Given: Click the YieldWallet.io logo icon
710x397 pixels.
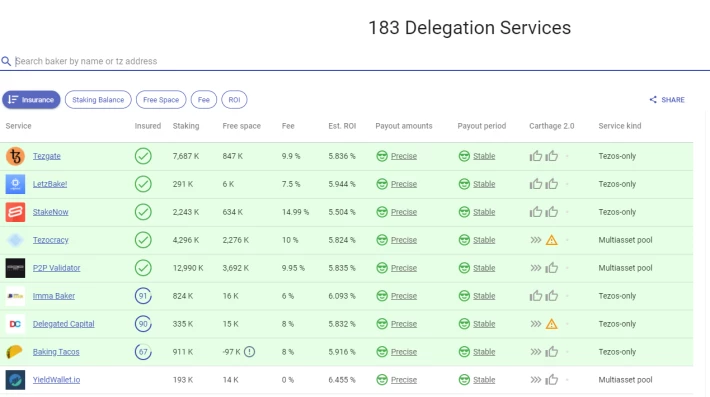Looking at the screenshot, I should click(15, 380).
